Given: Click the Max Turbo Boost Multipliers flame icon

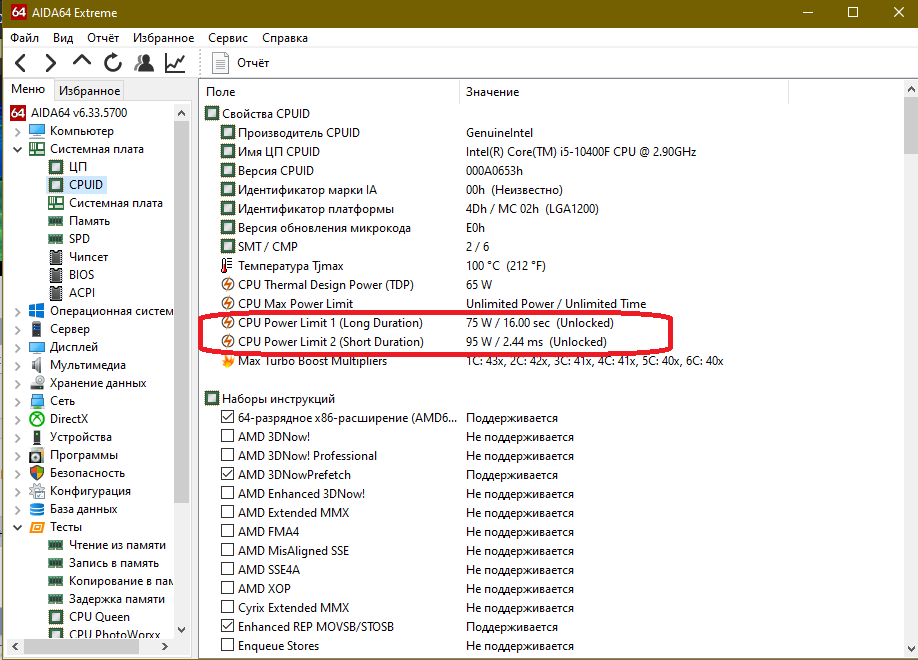Looking at the screenshot, I should tap(228, 361).
